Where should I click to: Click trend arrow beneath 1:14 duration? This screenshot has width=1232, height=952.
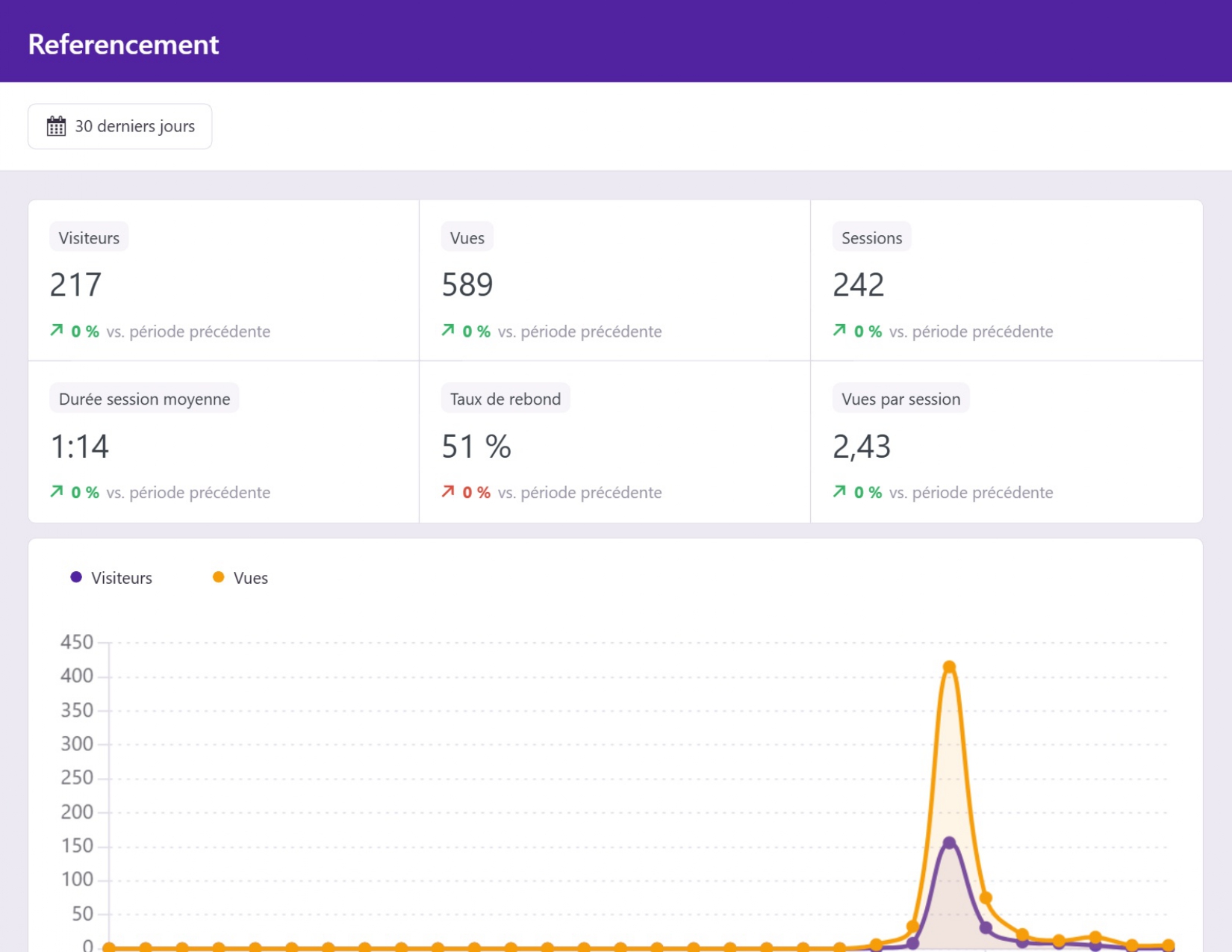(57, 491)
